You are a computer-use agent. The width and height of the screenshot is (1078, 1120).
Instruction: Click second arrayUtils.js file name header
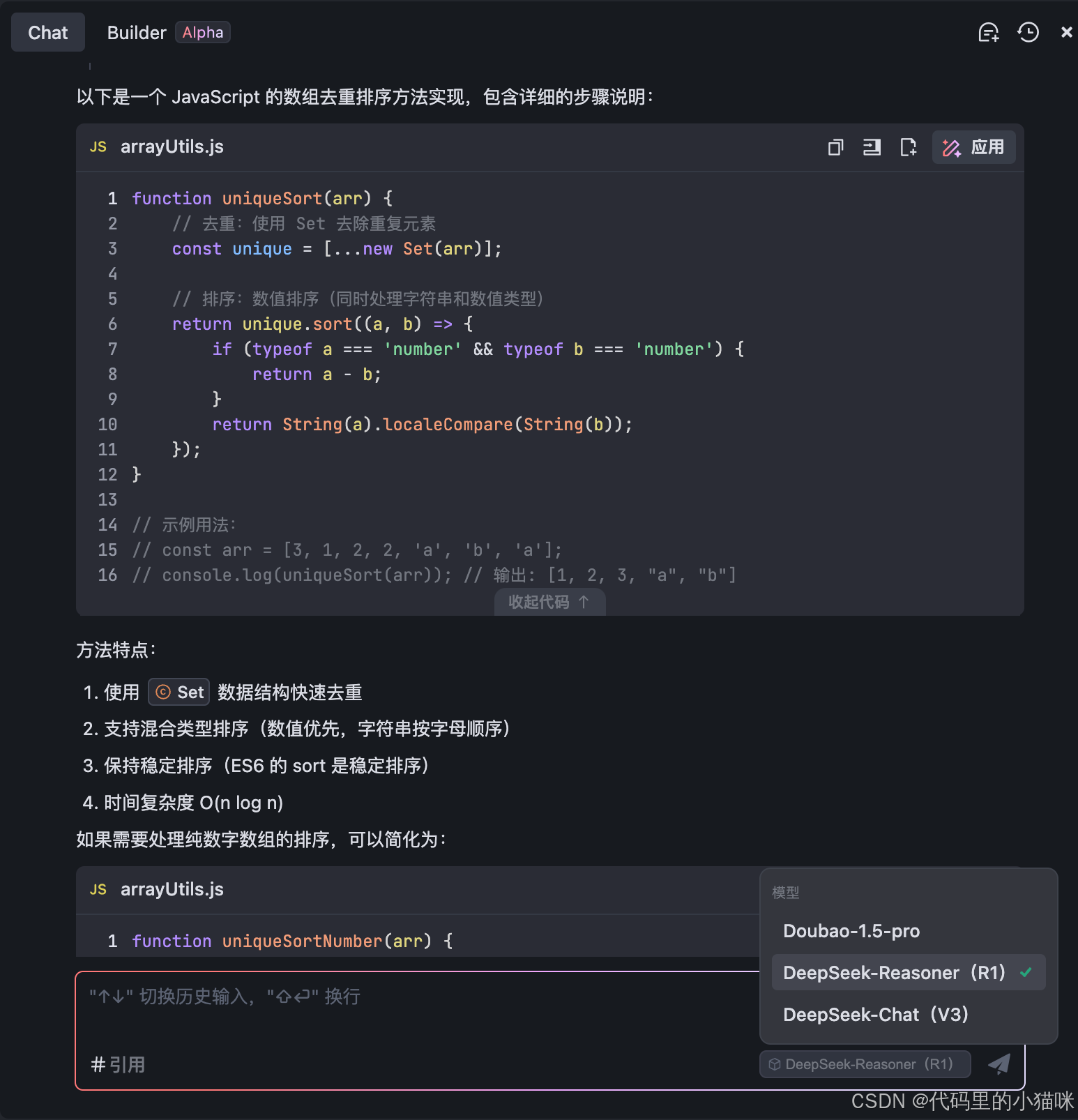click(x=172, y=889)
